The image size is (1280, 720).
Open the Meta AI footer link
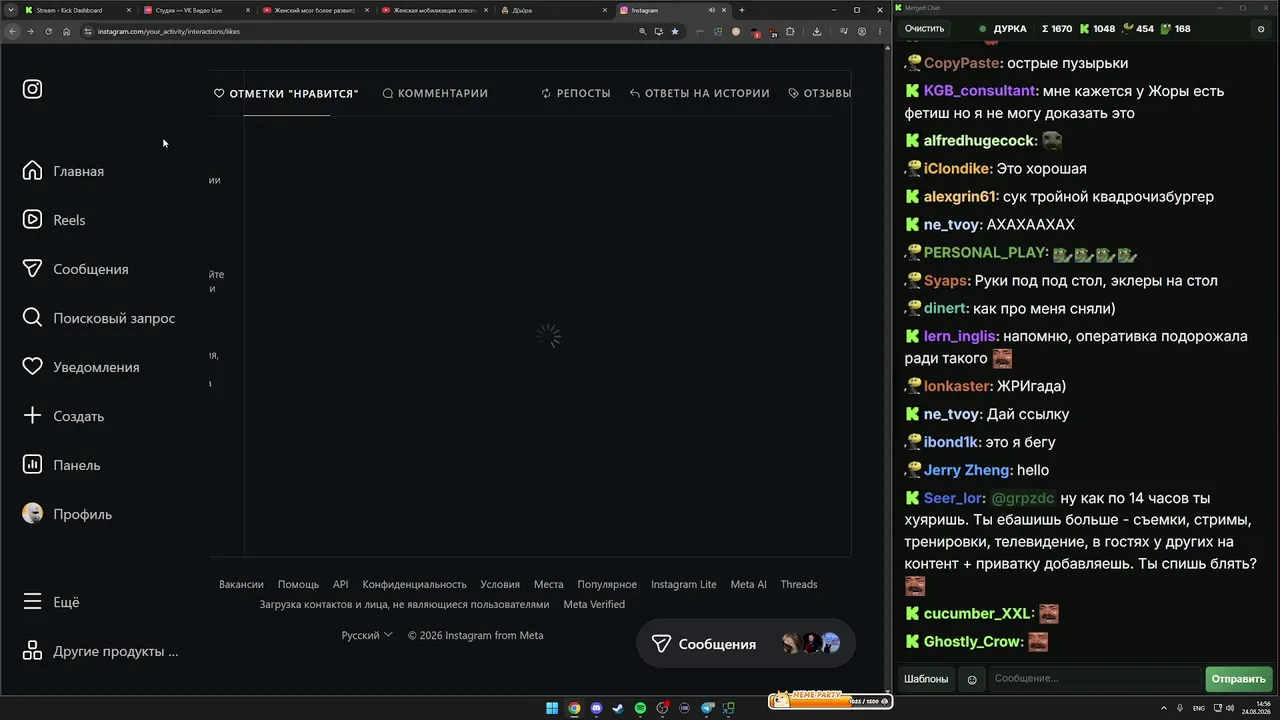coord(749,584)
